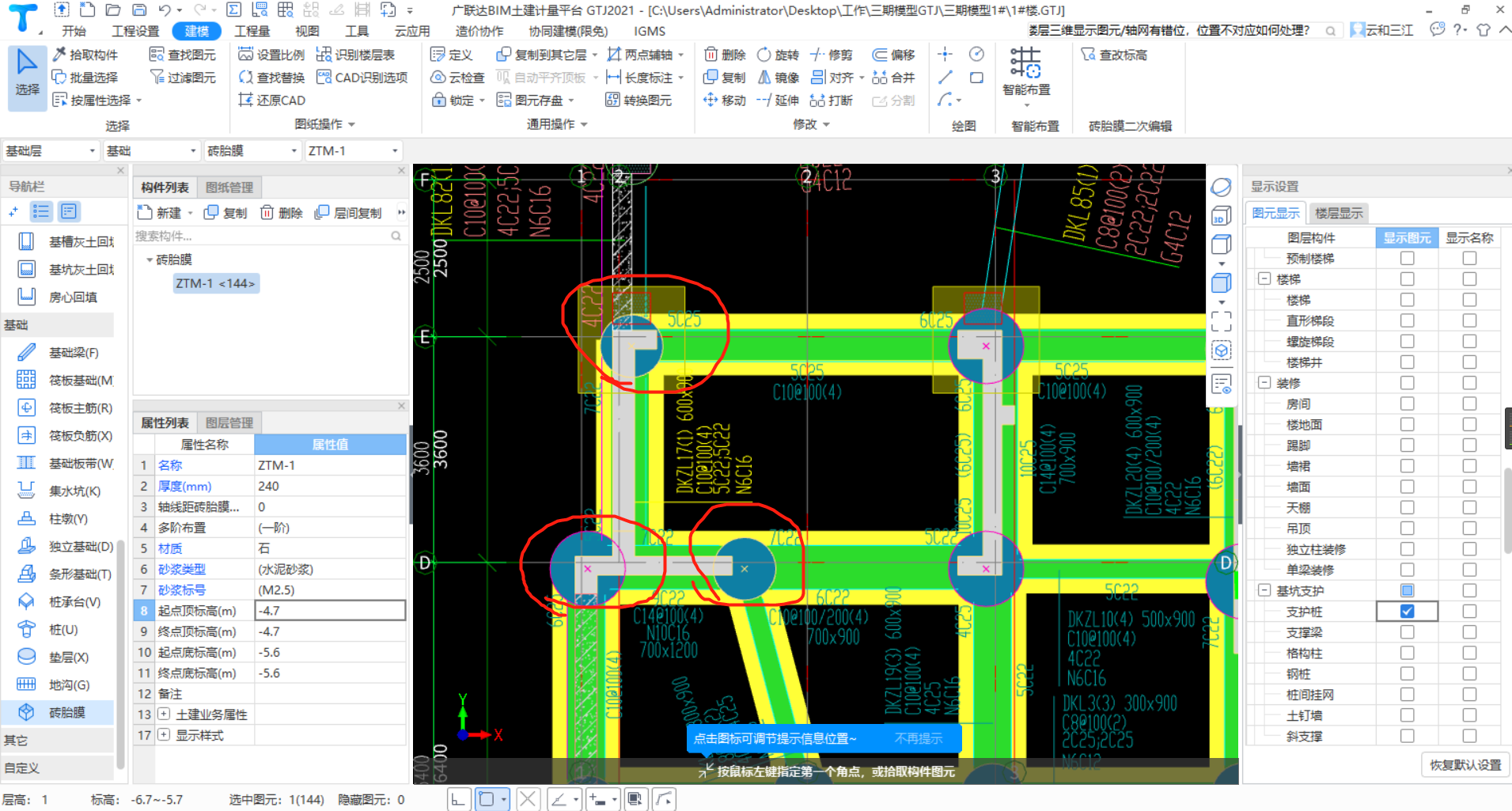The width and height of the screenshot is (1512, 811).
Task: Toggle 显示图元 checkbox for 土钉墙
Action: (1407, 714)
